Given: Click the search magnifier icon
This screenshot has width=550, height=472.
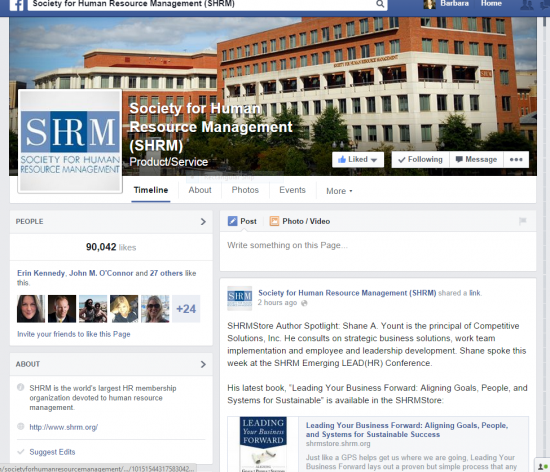Looking at the screenshot, I should coord(380,4).
